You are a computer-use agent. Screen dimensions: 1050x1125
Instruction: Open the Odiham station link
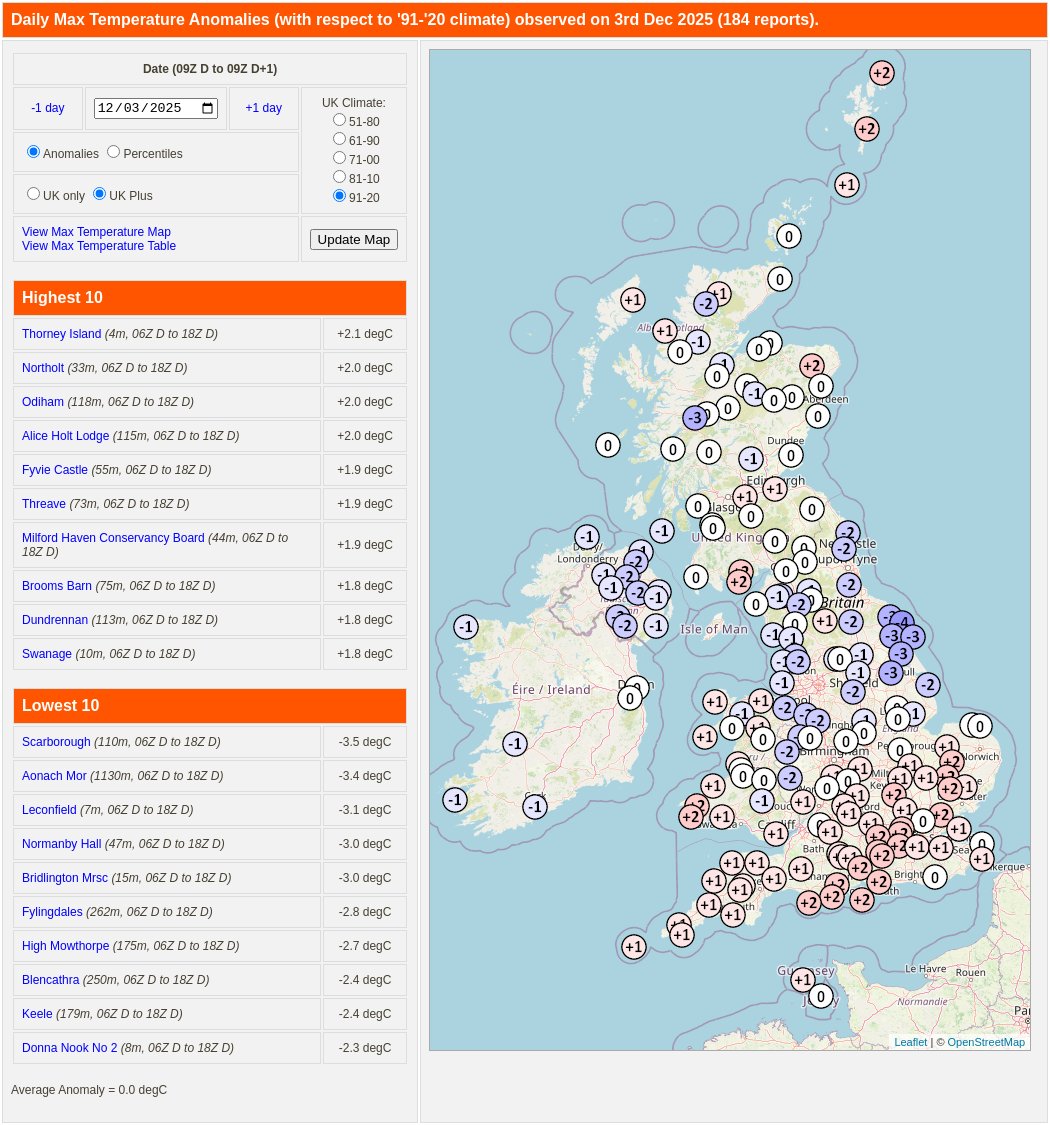click(42, 402)
